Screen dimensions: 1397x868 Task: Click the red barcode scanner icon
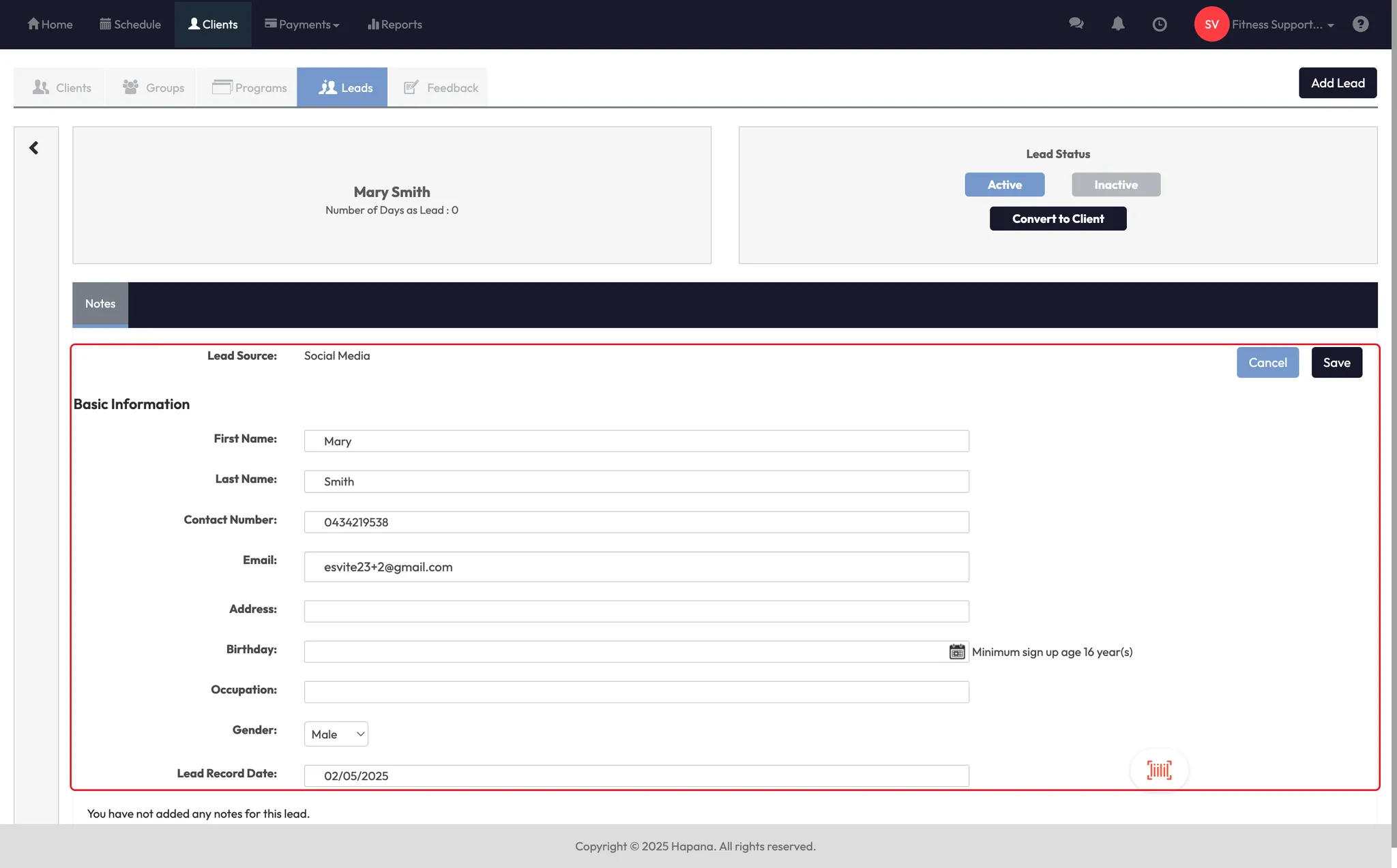tap(1159, 770)
